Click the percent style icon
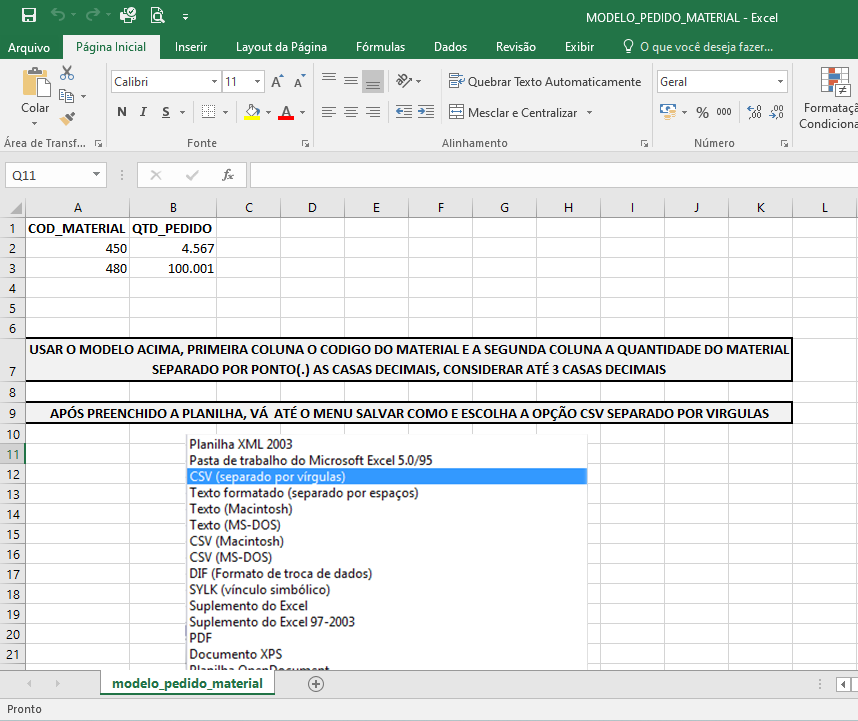Viewport: 858px width, 721px height. click(x=702, y=112)
